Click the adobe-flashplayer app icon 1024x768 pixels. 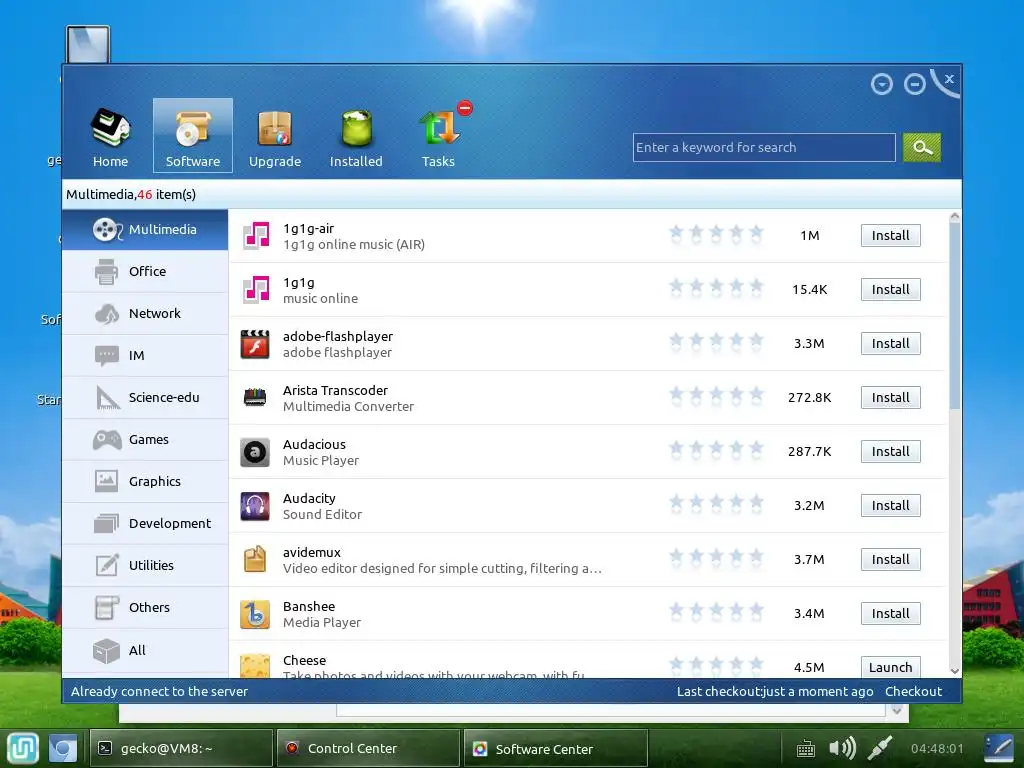click(x=255, y=344)
